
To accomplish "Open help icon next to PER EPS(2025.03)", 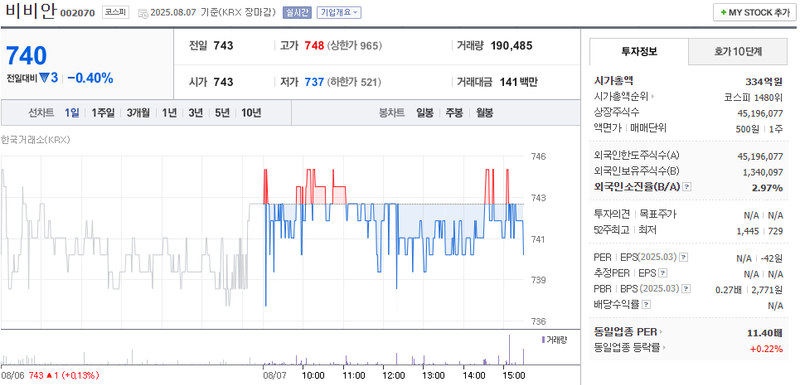I will coord(684,258).
